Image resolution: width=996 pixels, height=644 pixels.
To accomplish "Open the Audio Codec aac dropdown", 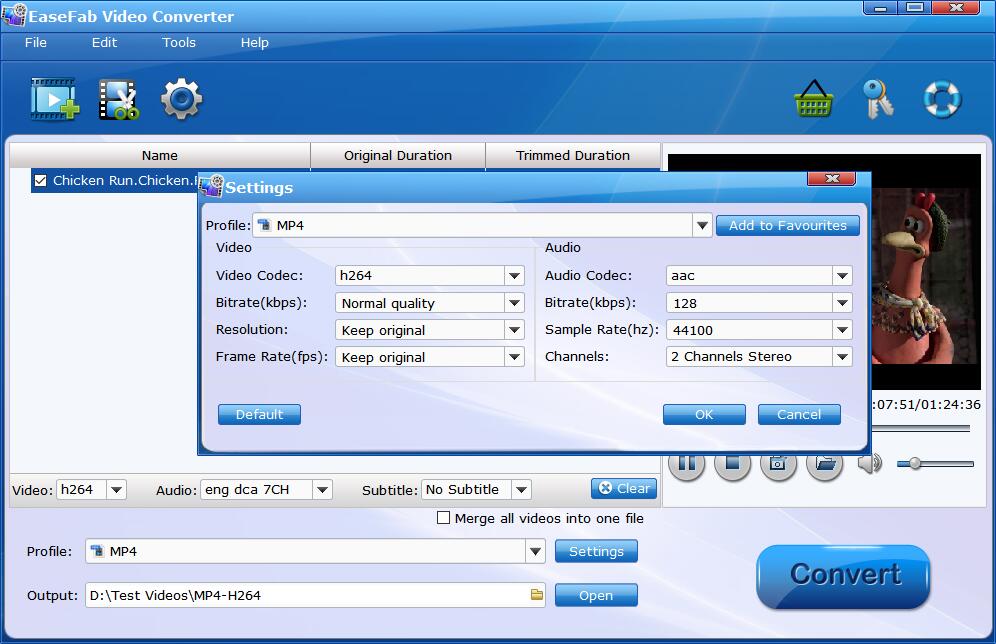I will pyautogui.click(x=842, y=276).
